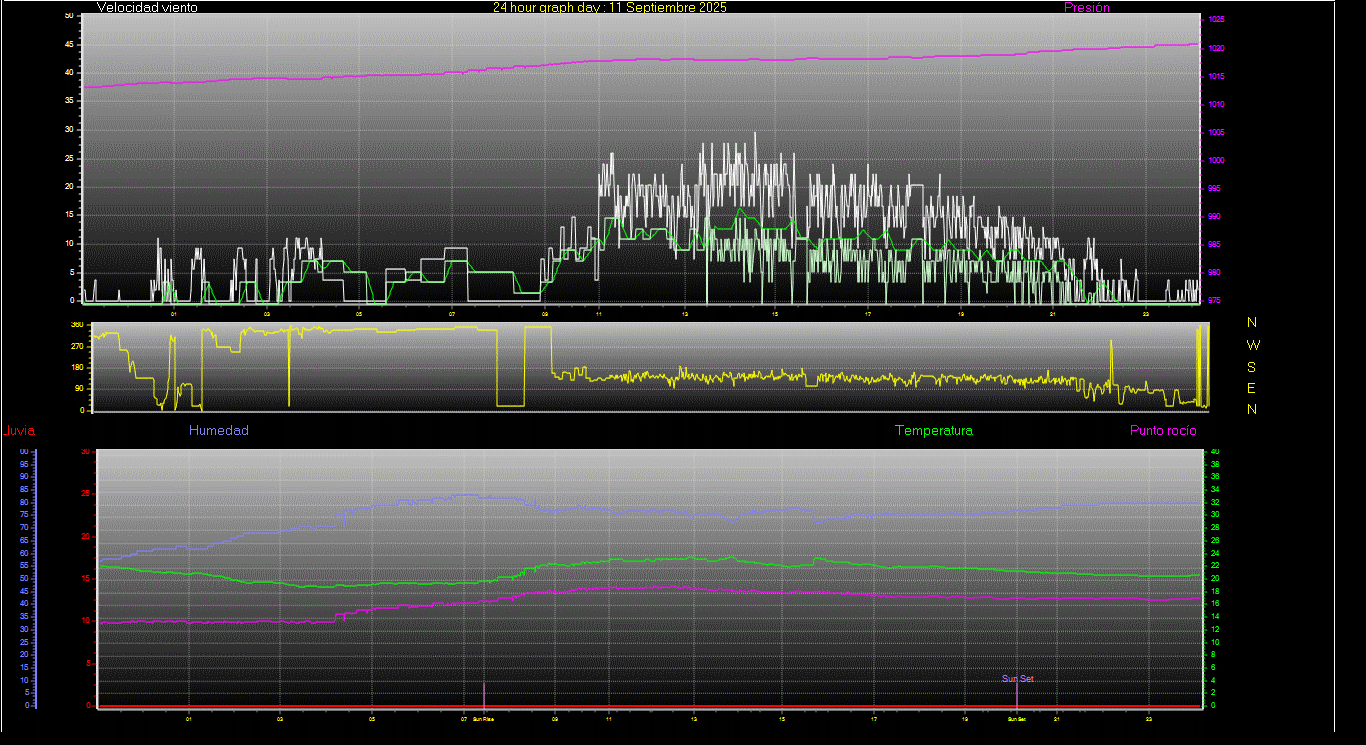
Task: Click the topmost 'N' wind direction letter
Action: 1253,323
